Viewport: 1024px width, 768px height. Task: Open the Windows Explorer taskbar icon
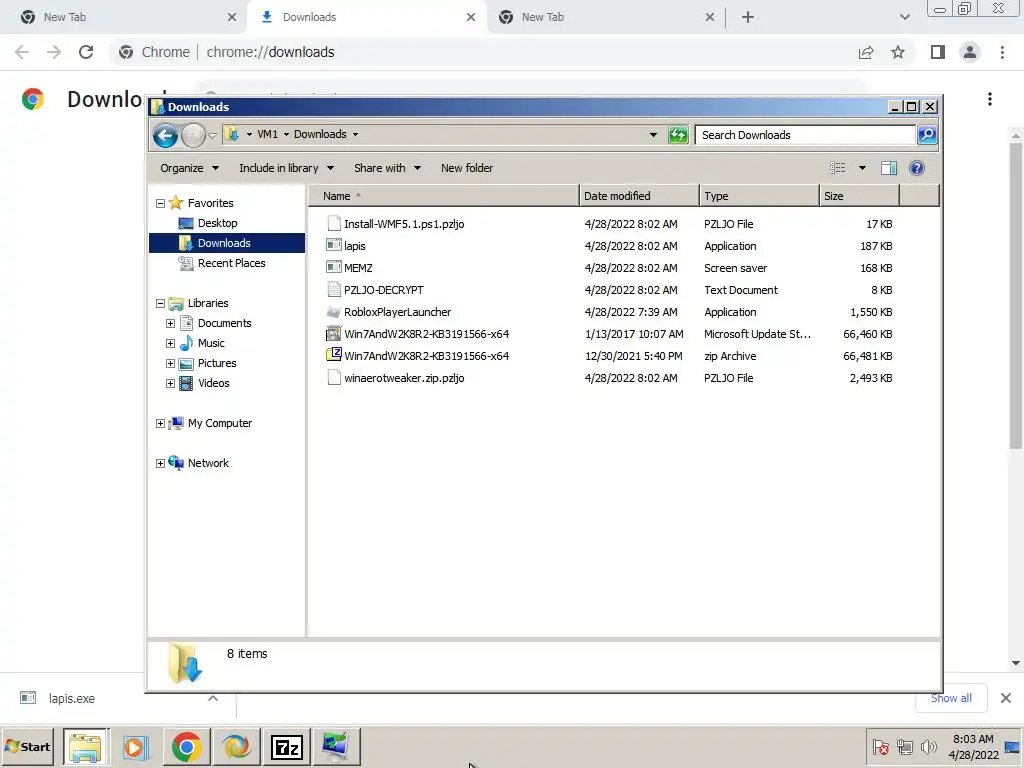pyautogui.click(x=86, y=747)
